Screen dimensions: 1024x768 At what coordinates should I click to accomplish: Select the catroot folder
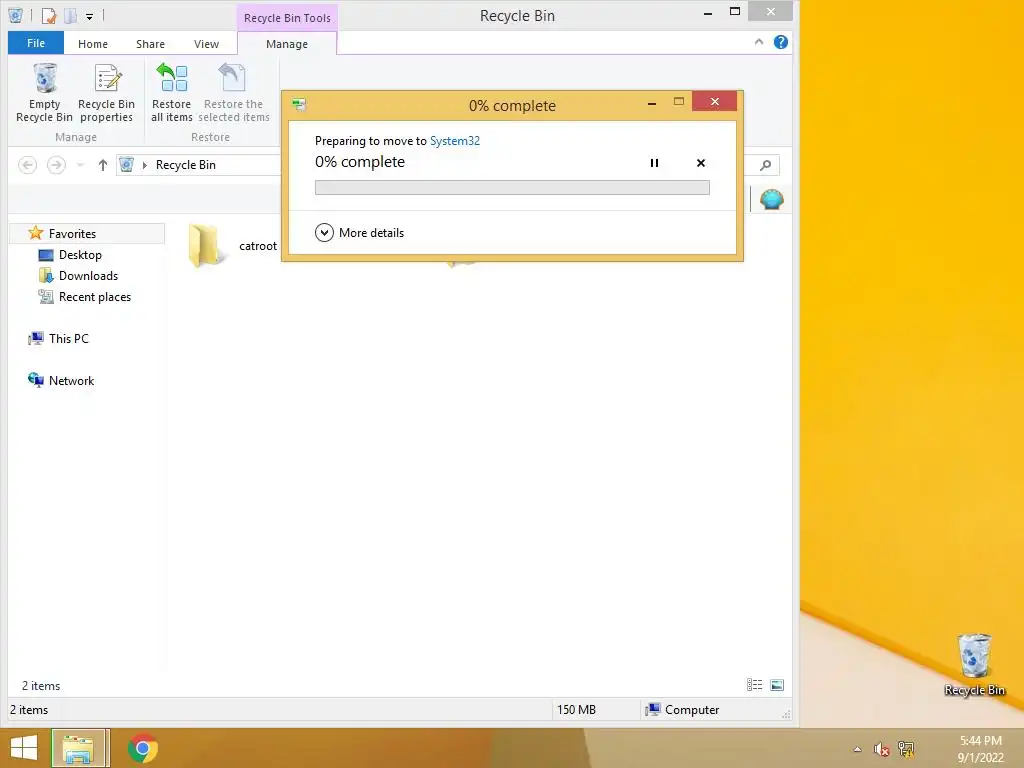pyautogui.click(x=232, y=246)
